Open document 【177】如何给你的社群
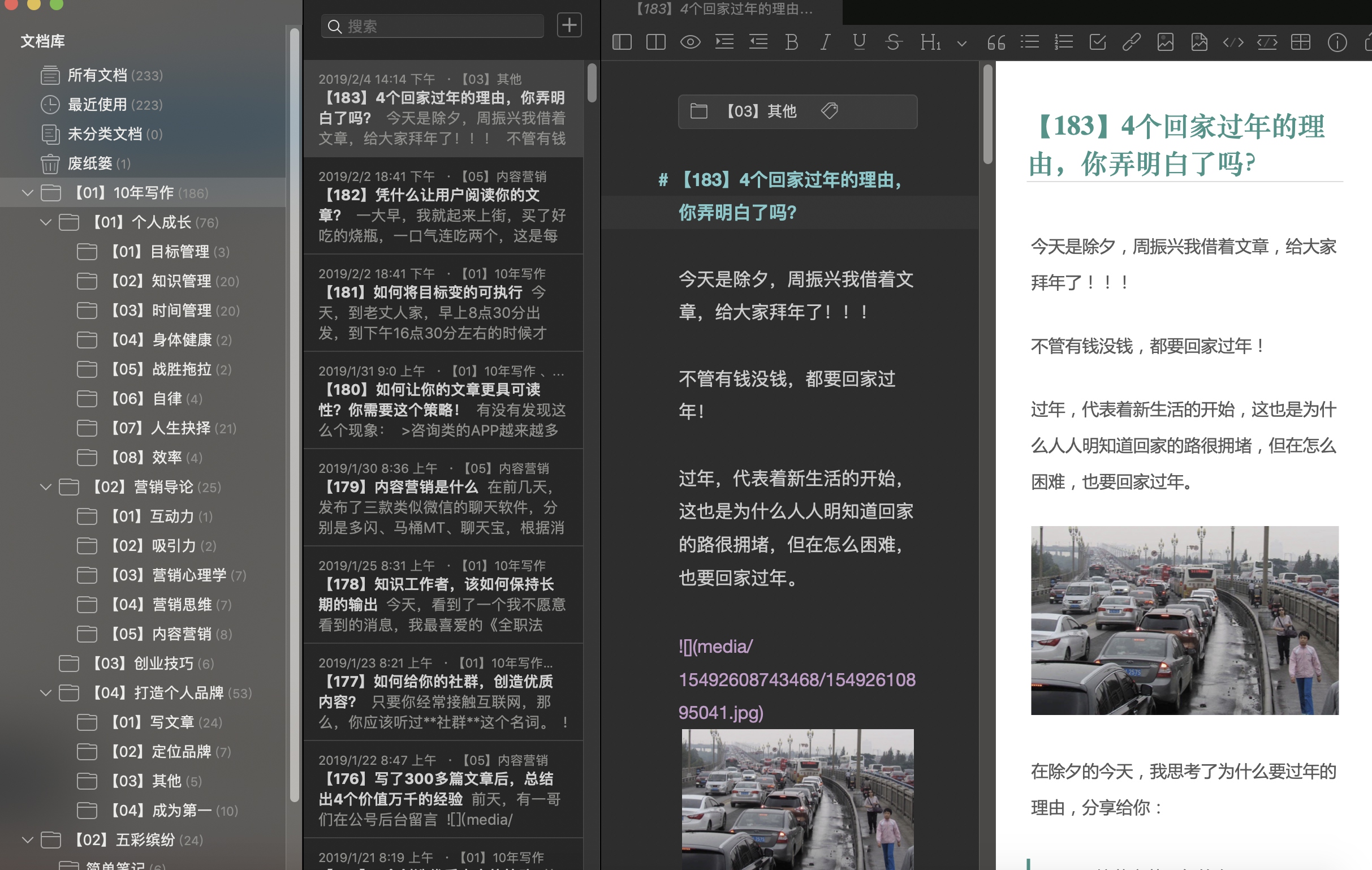 tap(443, 692)
